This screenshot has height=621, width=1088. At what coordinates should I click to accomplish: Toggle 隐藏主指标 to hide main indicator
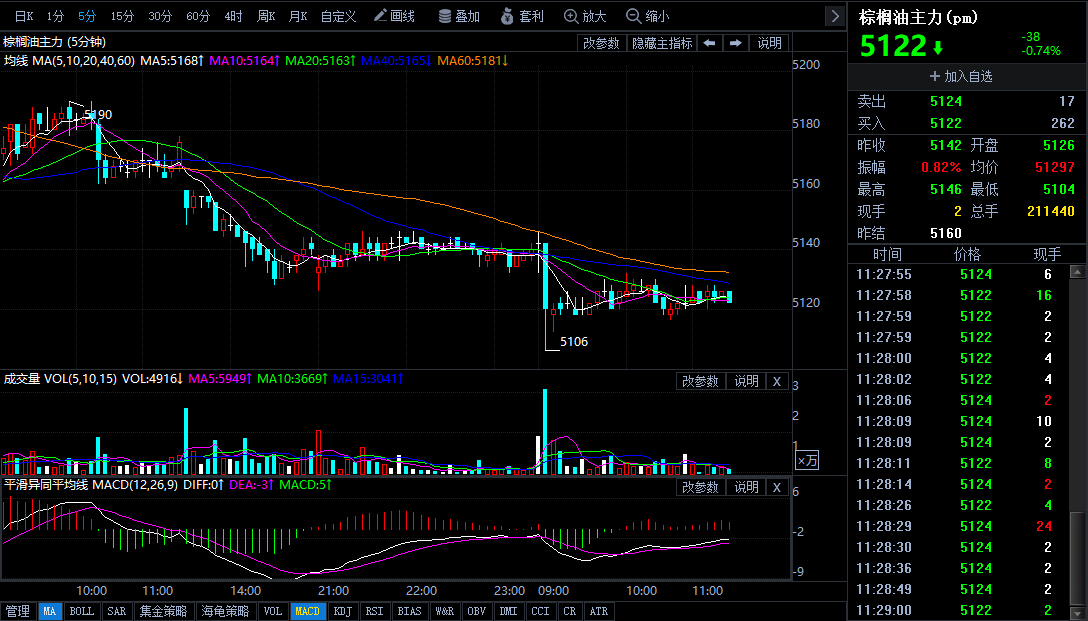click(x=662, y=43)
